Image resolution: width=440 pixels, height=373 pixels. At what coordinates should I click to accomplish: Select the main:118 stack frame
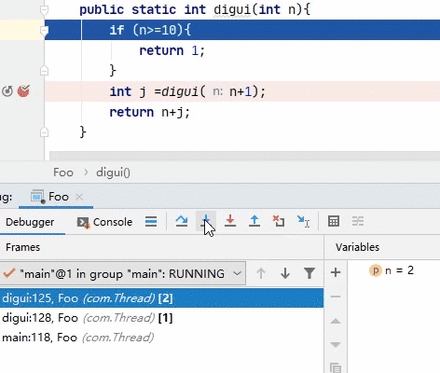pos(162,338)
